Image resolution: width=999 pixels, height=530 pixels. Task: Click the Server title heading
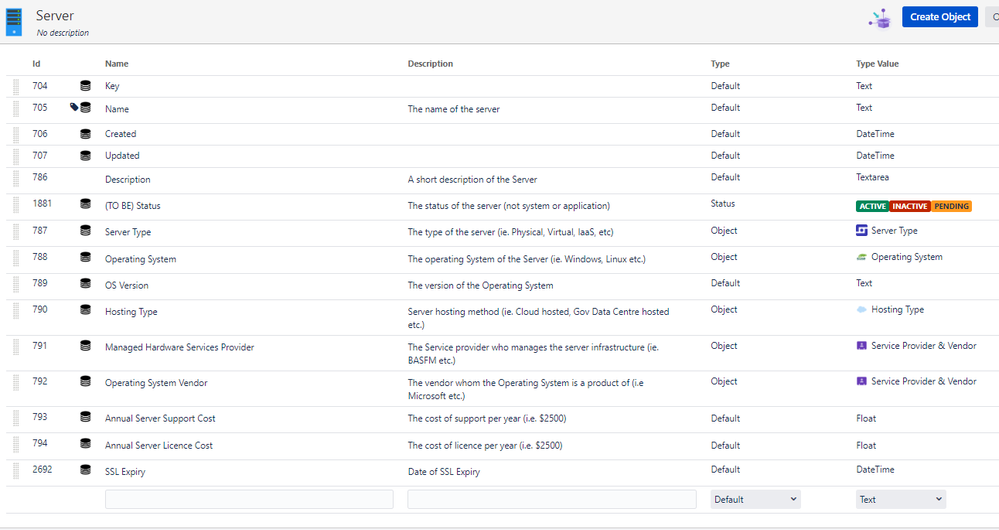click(55, 16)
